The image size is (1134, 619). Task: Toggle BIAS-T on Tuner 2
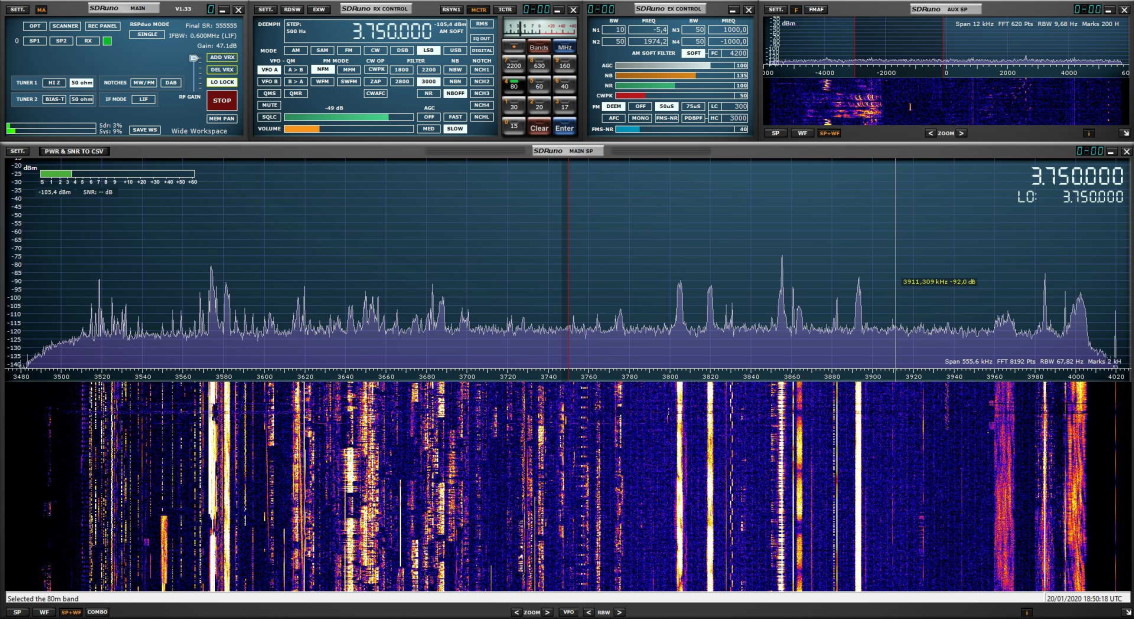(54, 99)
